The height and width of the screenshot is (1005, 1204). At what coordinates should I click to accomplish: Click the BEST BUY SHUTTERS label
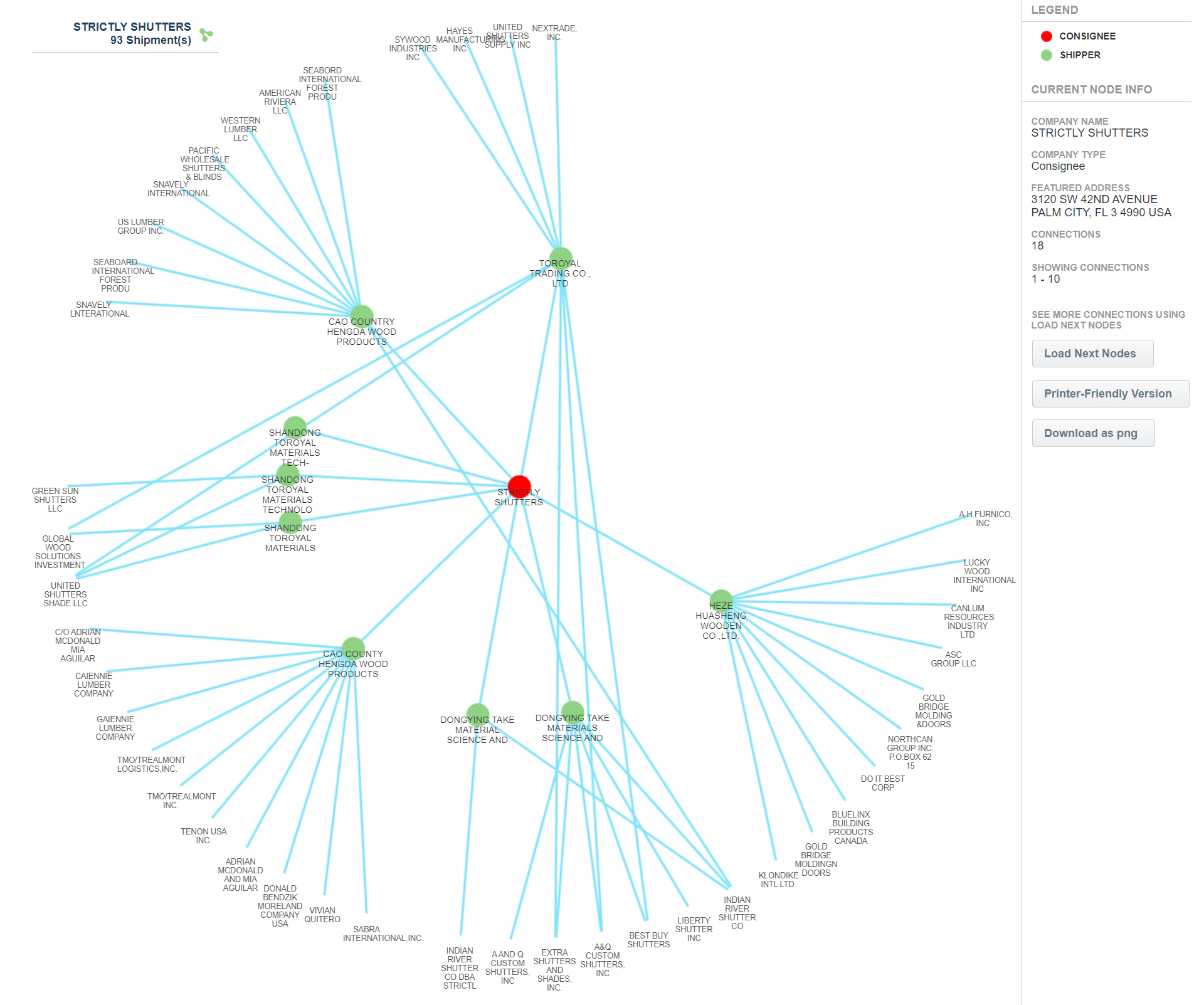point(648,940)
